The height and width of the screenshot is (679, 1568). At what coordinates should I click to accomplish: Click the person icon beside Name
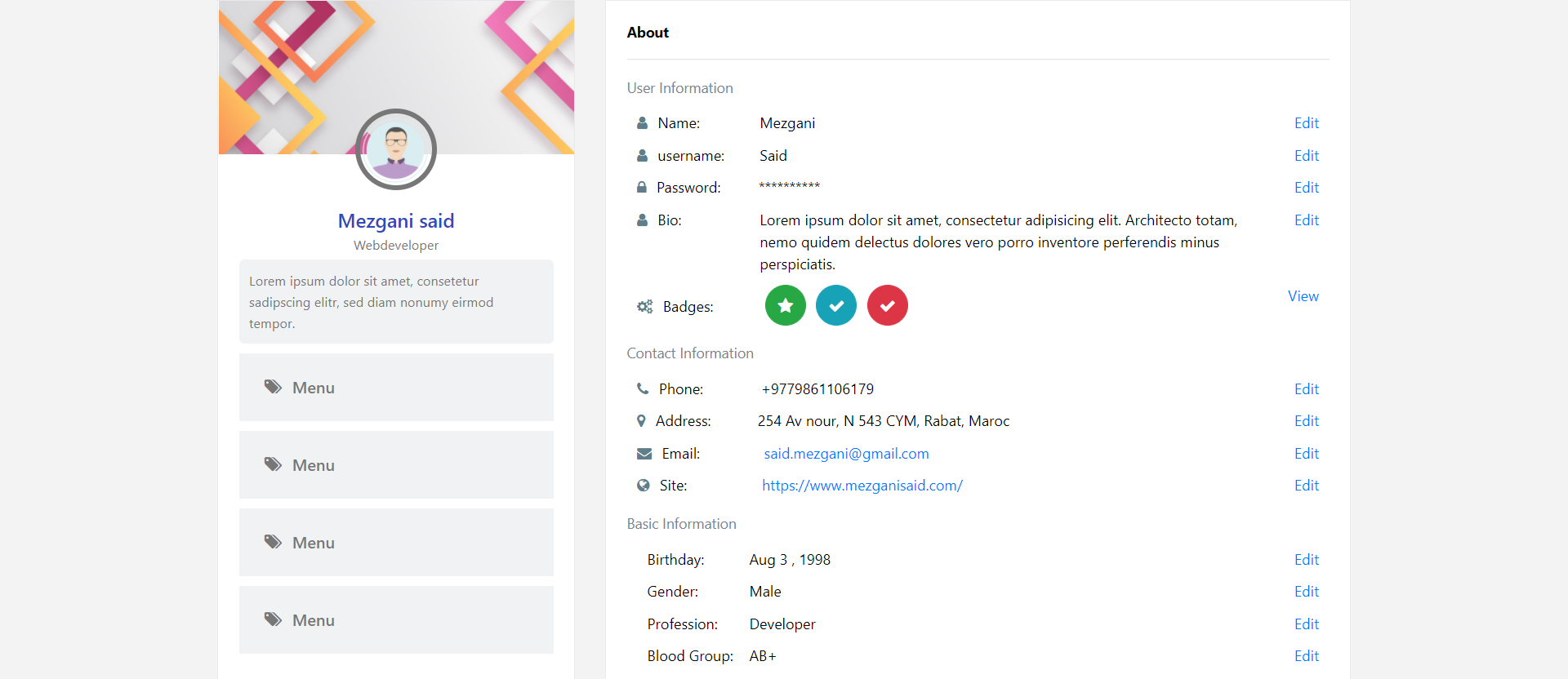coord(643,123)
